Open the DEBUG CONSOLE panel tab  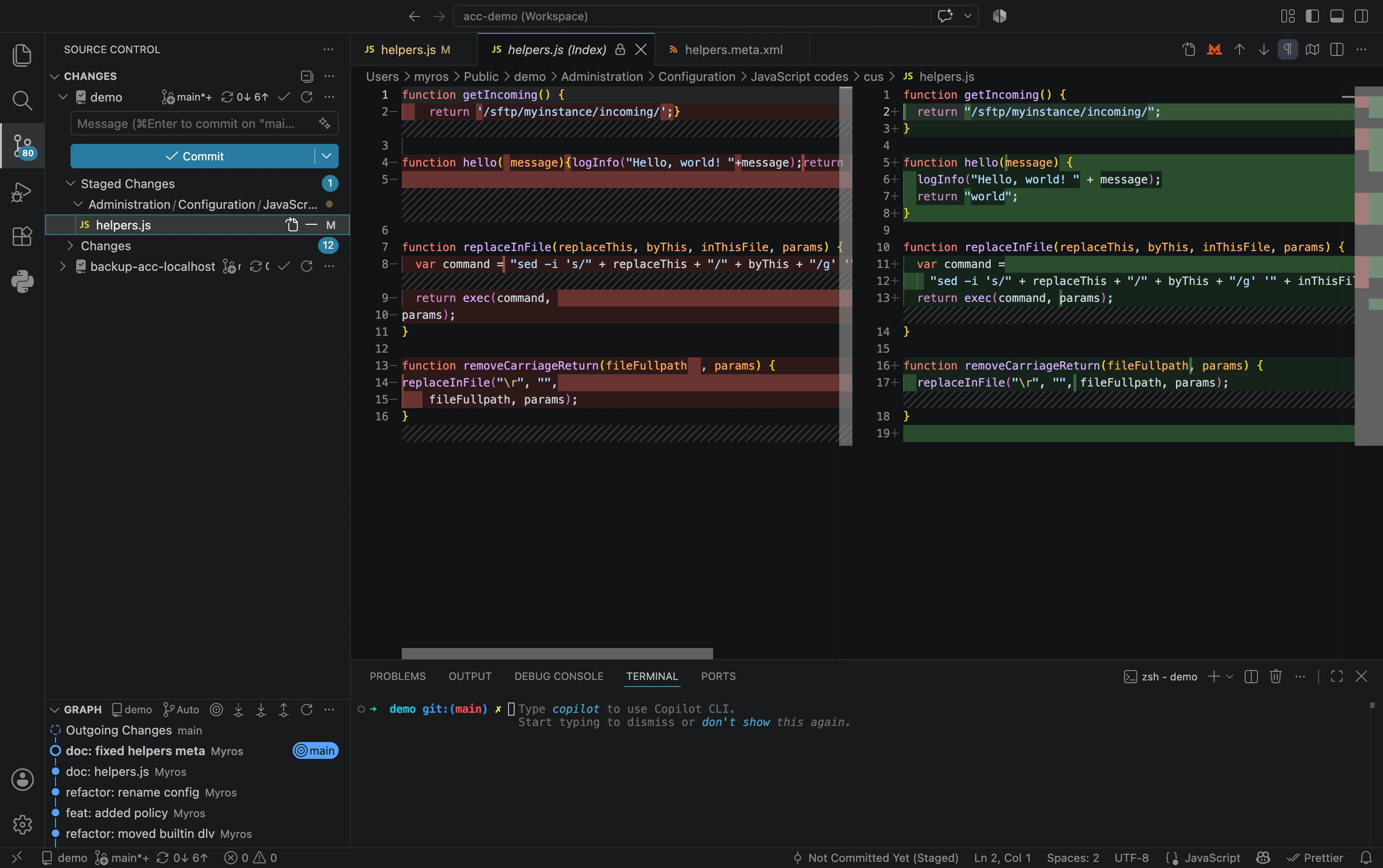[559, 676]
